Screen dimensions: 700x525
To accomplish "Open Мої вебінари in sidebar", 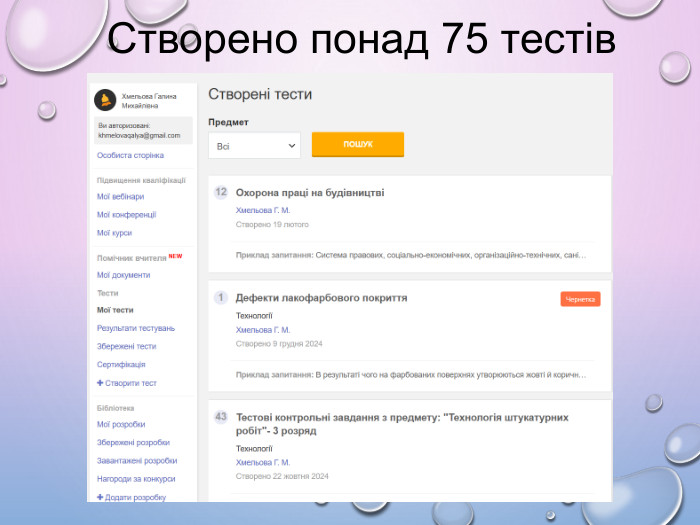I will [121, 196].
